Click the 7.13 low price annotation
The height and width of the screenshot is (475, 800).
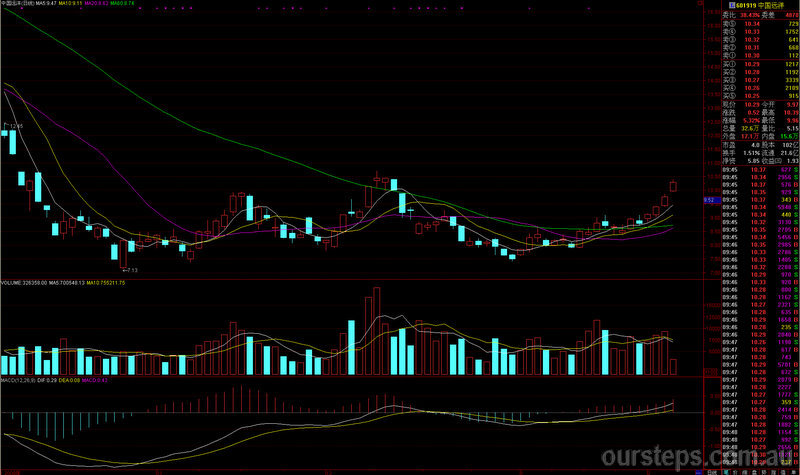(x=132, y=270)
